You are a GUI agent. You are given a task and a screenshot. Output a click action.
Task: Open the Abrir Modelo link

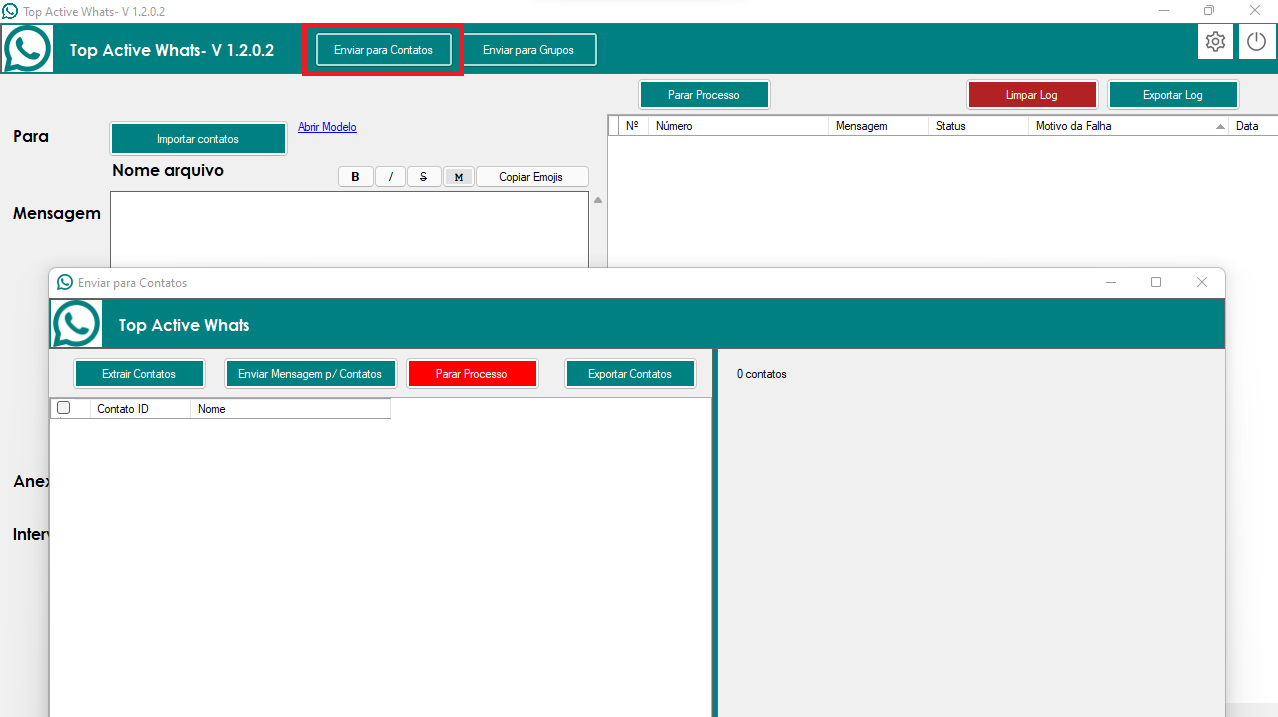[x=327, y=127]
